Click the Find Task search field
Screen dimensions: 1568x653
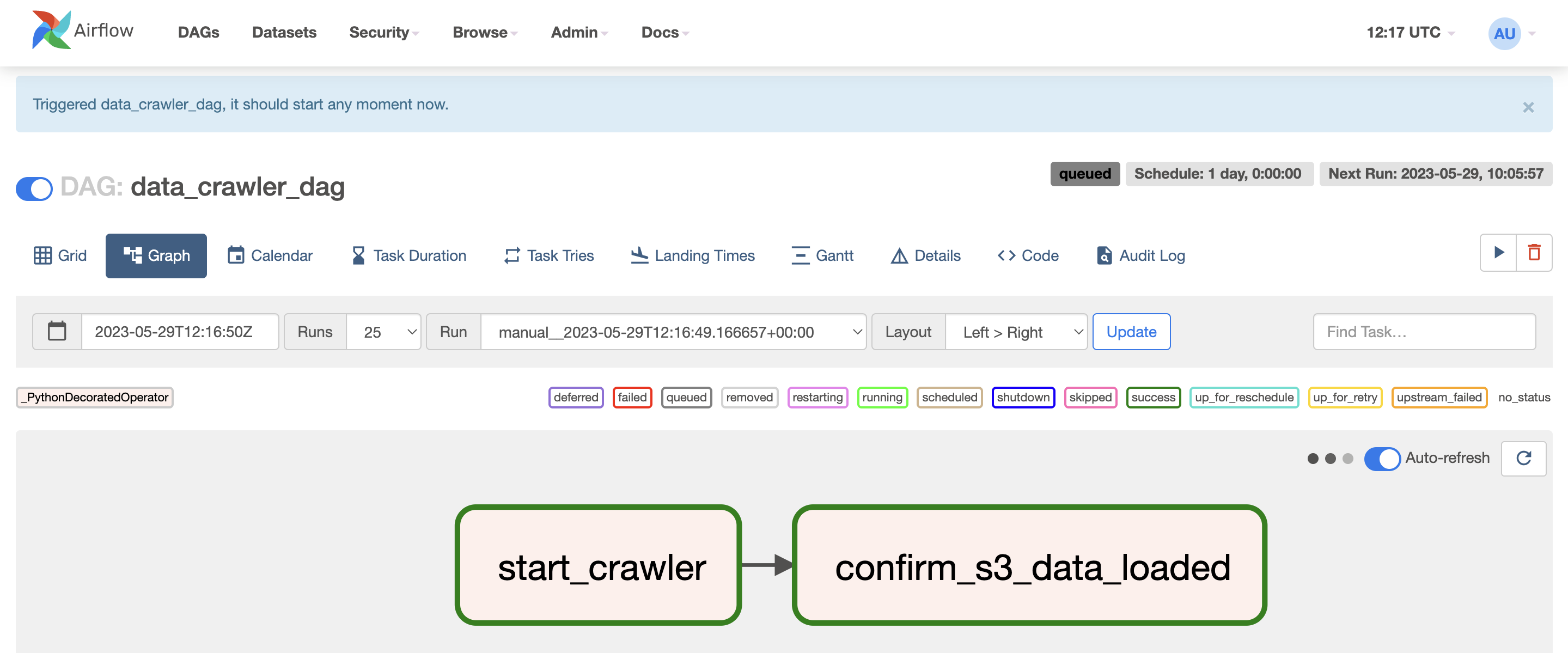click(1424, 332)
